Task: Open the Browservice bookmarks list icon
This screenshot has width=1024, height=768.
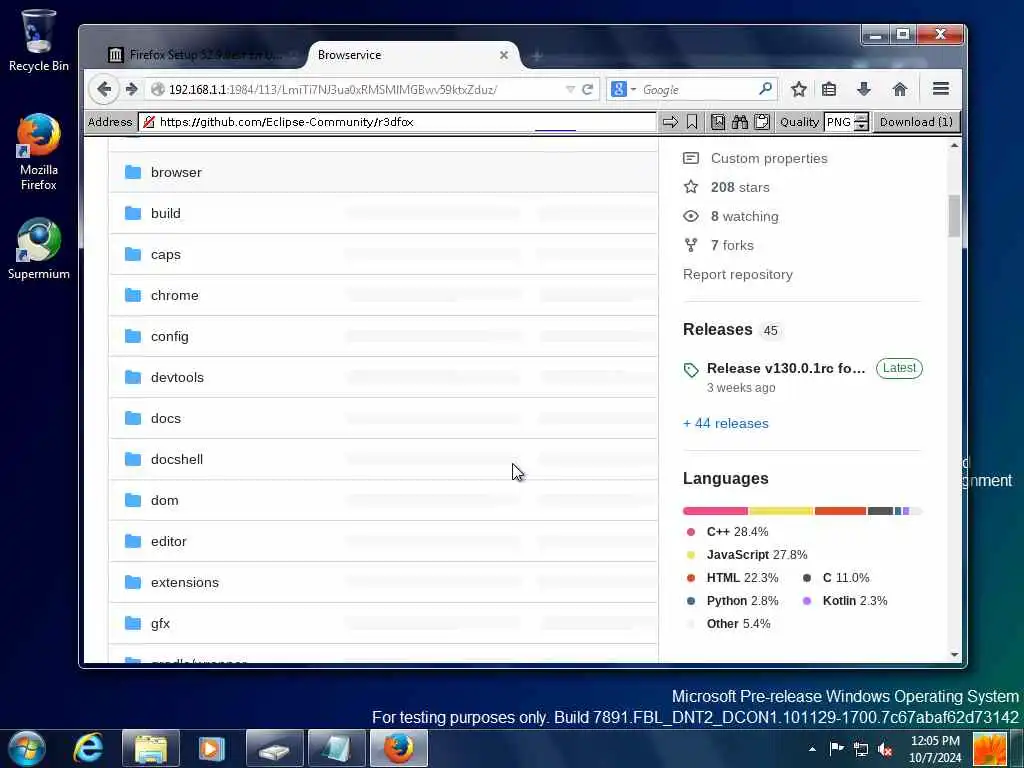Action: pyautogui.click(x=717, y=121)
